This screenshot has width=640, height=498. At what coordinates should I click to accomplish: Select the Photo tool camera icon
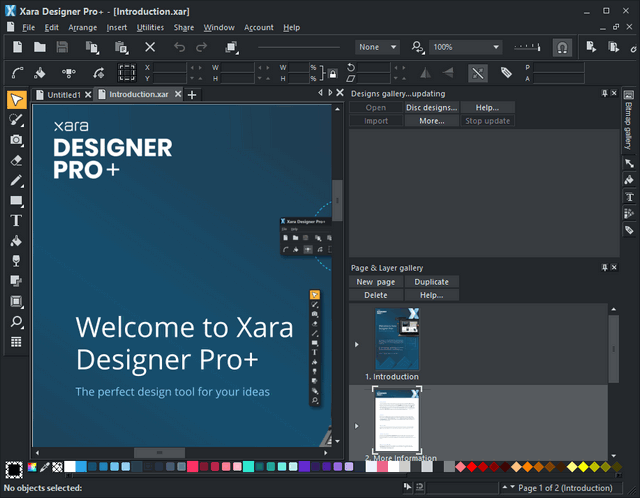pyautogui.click(x=16, y=140)
